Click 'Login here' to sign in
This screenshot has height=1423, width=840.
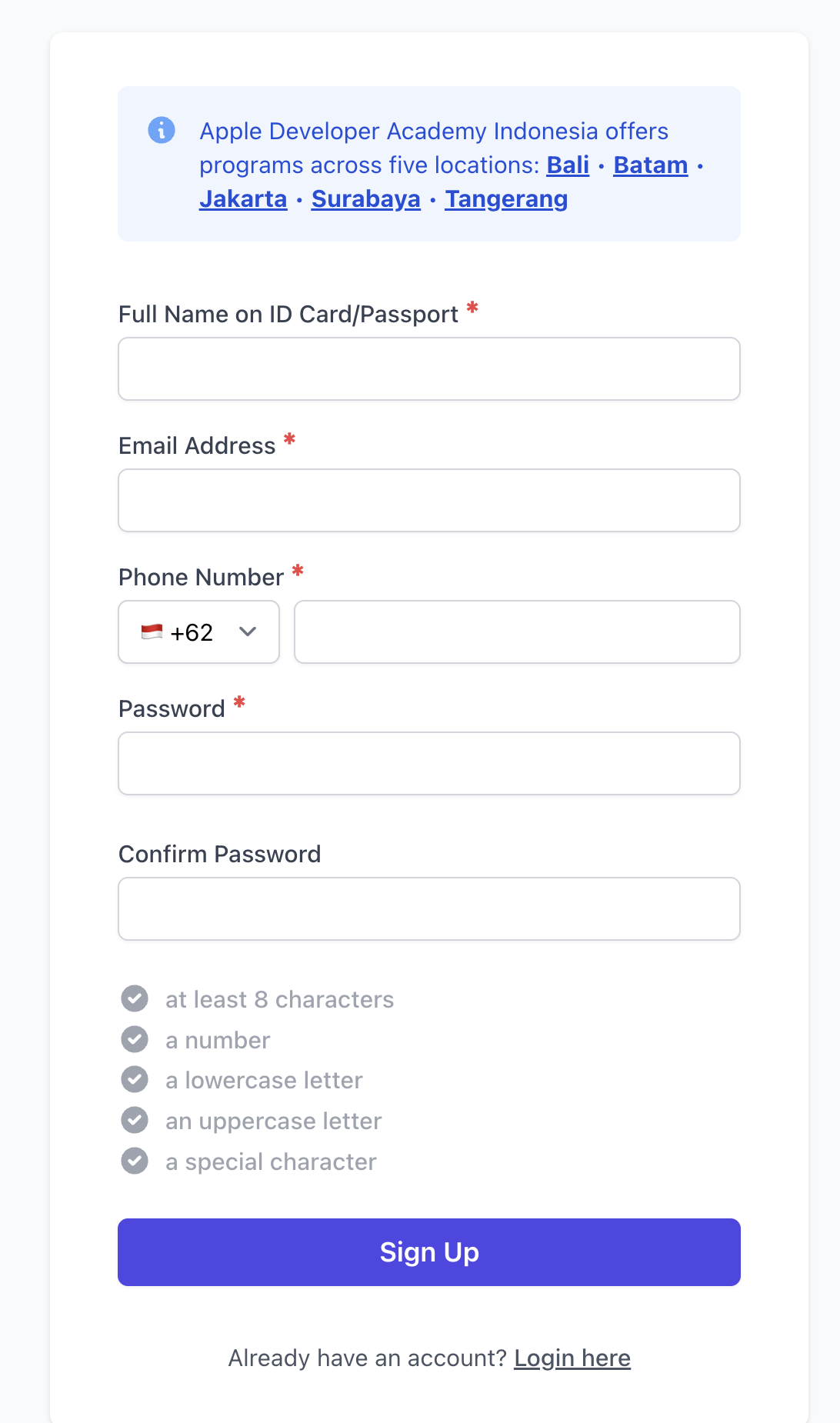click(x=572, y=1358)
